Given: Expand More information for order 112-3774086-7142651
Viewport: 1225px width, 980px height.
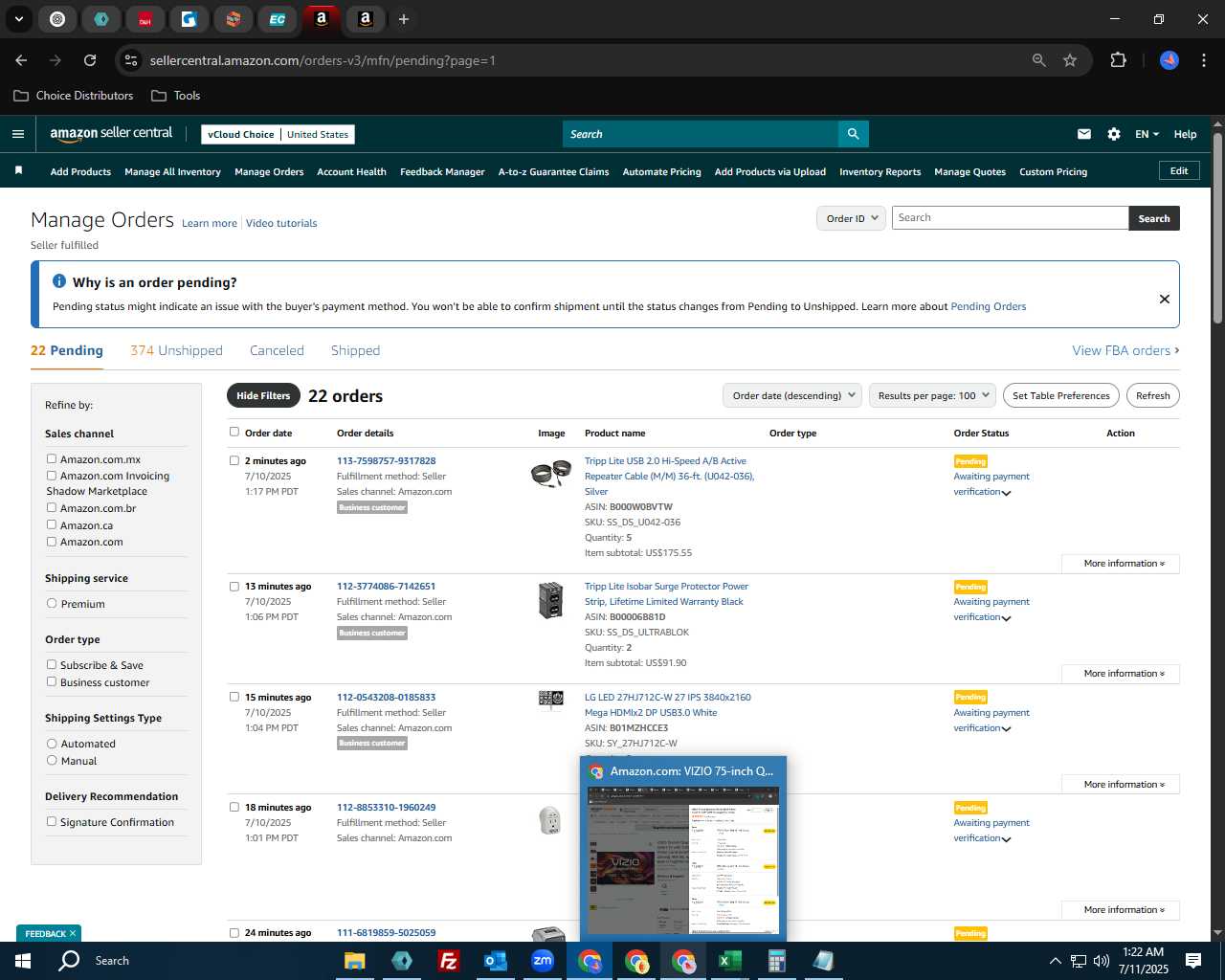Looking at the screenshot, I should coord(1121,674).
